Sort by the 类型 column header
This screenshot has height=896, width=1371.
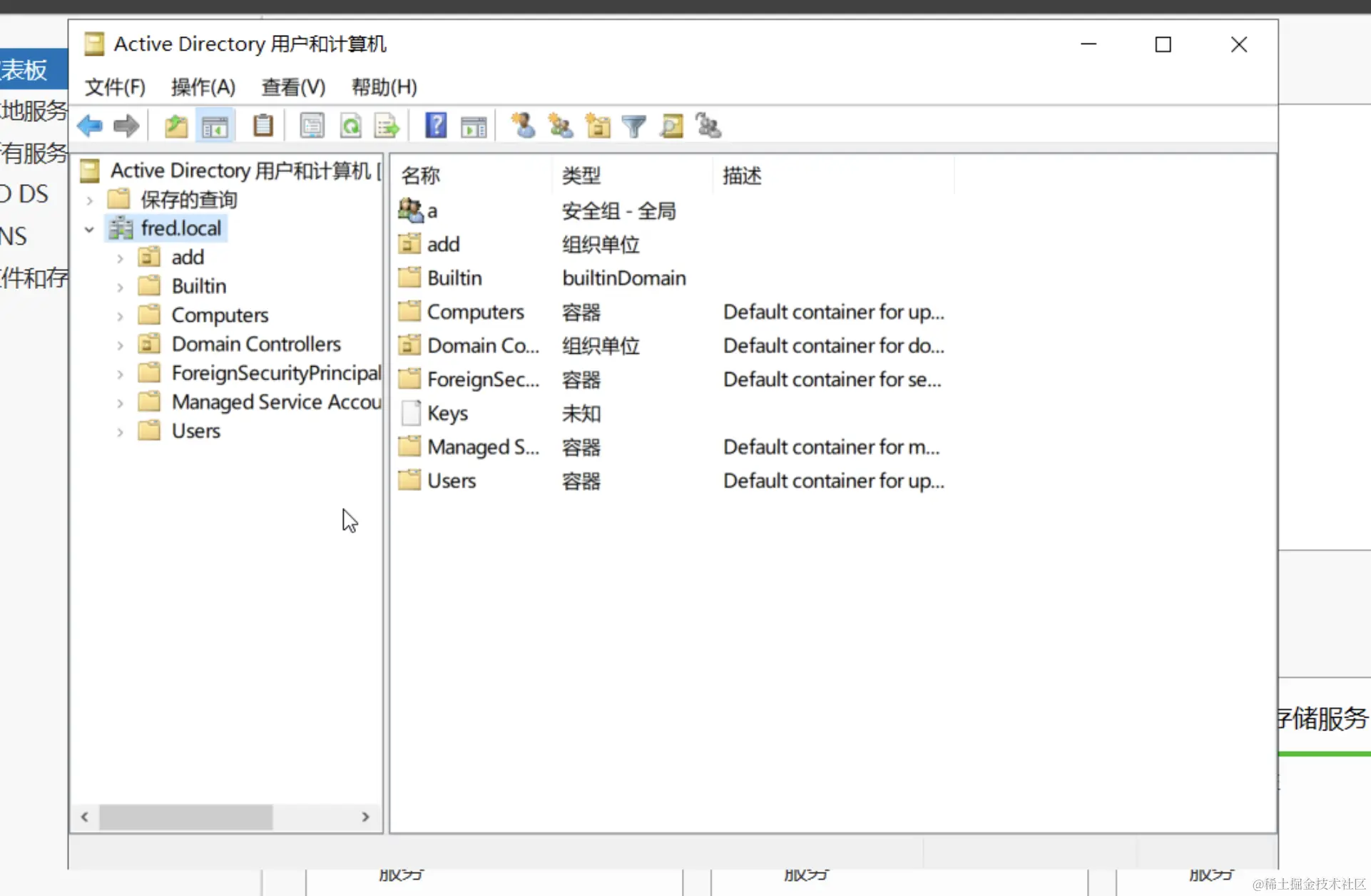click(x=581, y=175)
